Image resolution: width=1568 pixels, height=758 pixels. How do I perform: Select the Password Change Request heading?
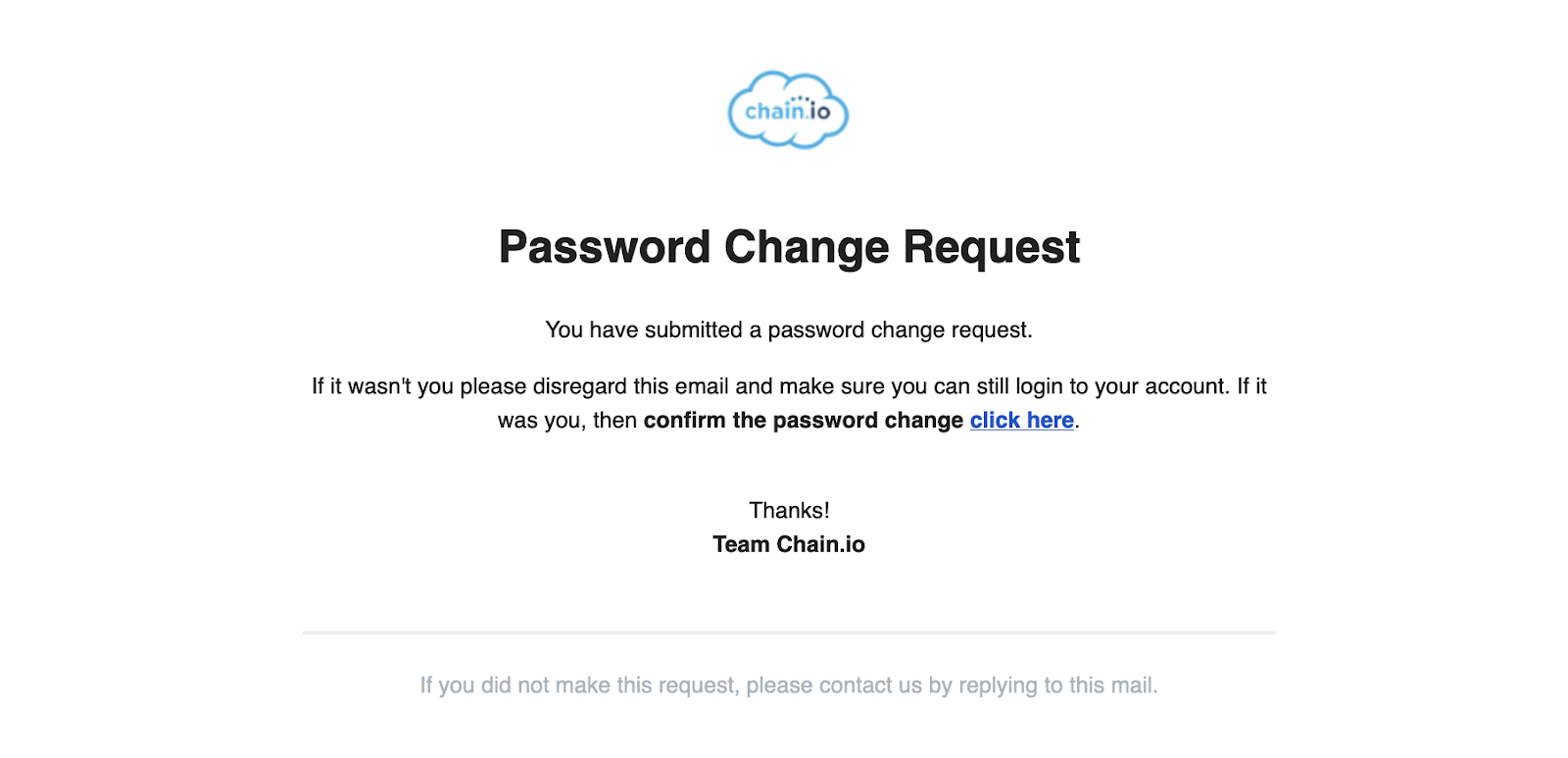(789, 247)
